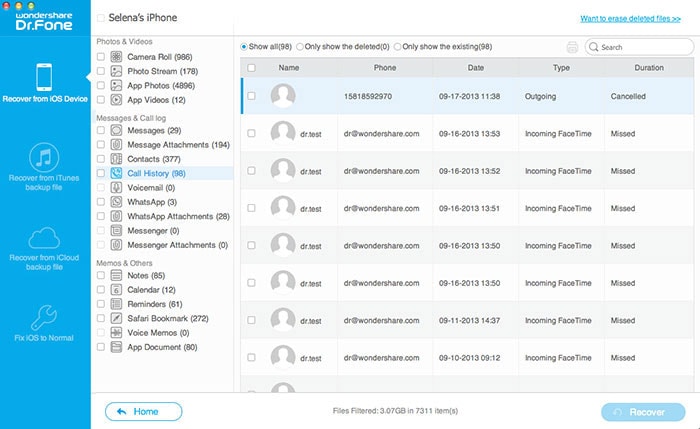Open WhatsApp (3) category

(x=152, y=202)
